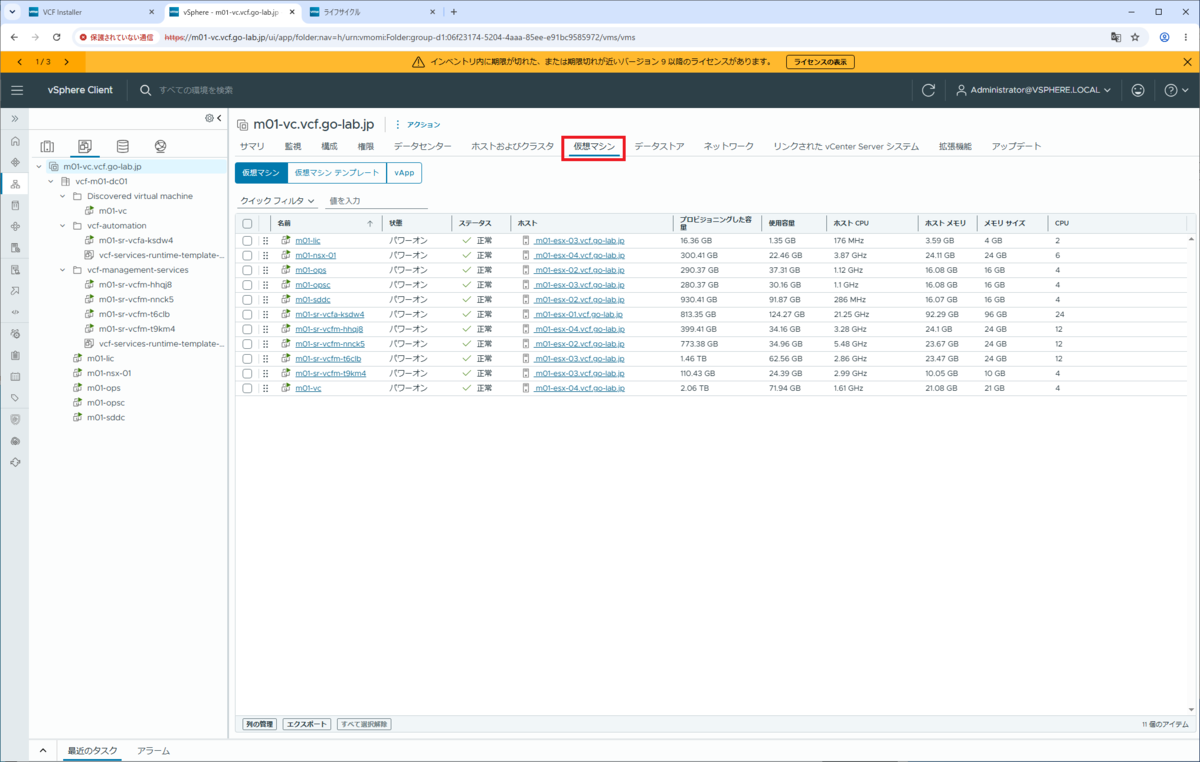Bookmark this page with the star icon
The width and height of the screenshot is (1200, 762).
tap(1135, 37)
